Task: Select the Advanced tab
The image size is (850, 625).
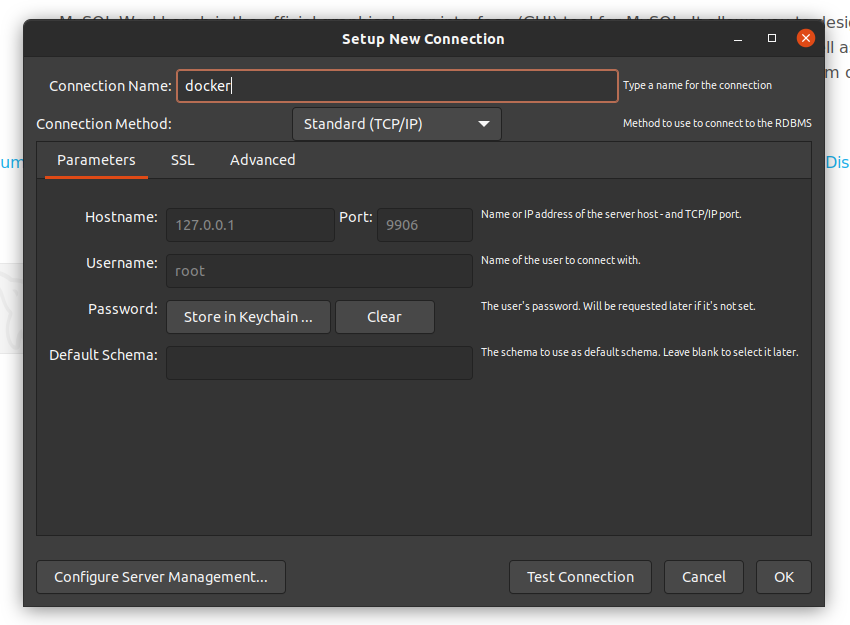Action: tap(263, 160)
